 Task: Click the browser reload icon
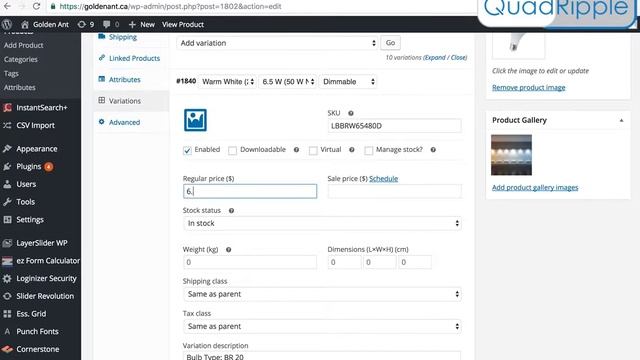coord(36,6)
